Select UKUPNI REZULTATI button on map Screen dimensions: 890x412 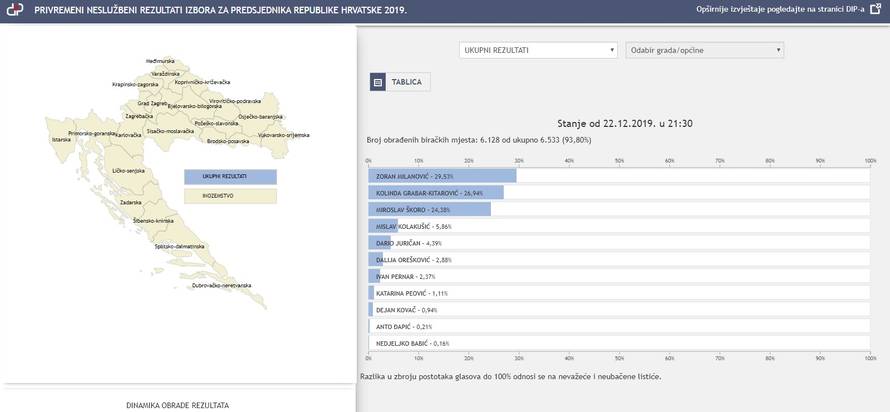pyautogui.click(x=230, y=176)
